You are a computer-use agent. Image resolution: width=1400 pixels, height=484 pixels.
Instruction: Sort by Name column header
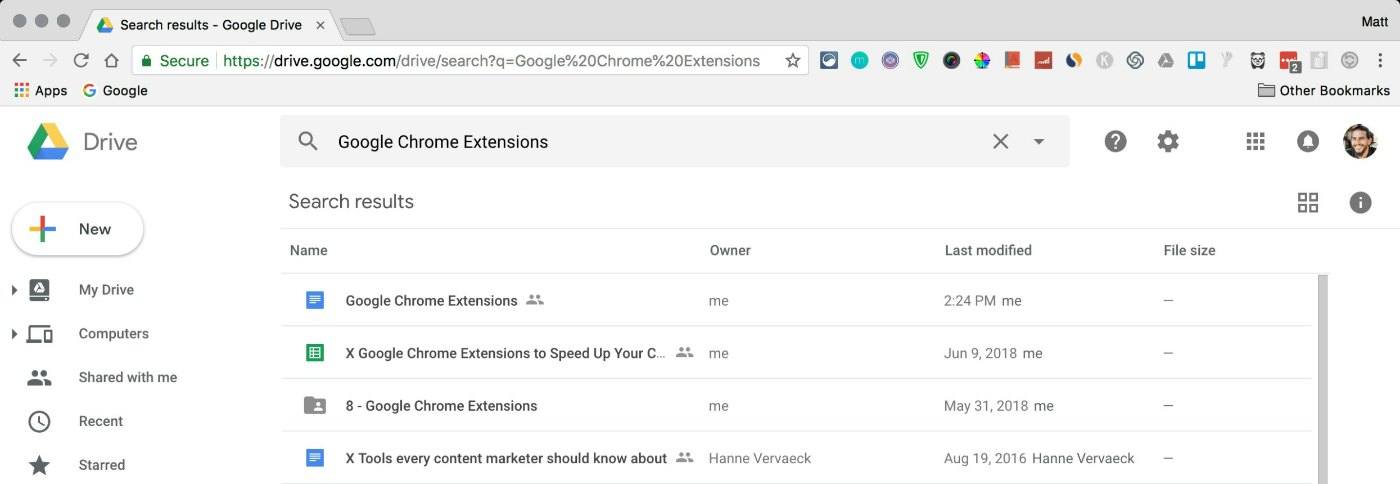[308, 250]
